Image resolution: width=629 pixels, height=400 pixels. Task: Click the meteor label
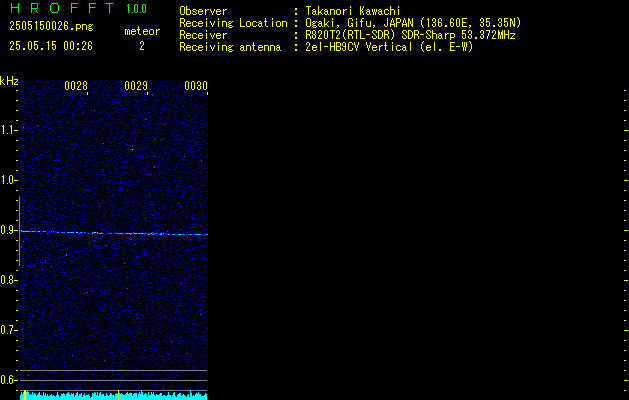[x=142, y=31]
